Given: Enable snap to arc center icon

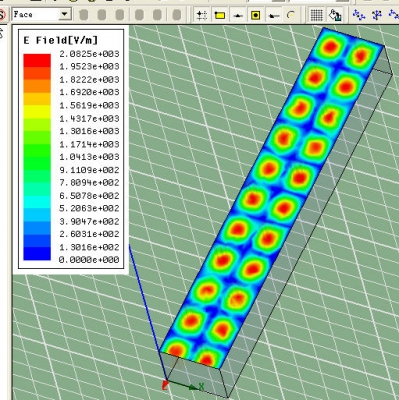Looking at the screenshot, I should click(291, 15).
